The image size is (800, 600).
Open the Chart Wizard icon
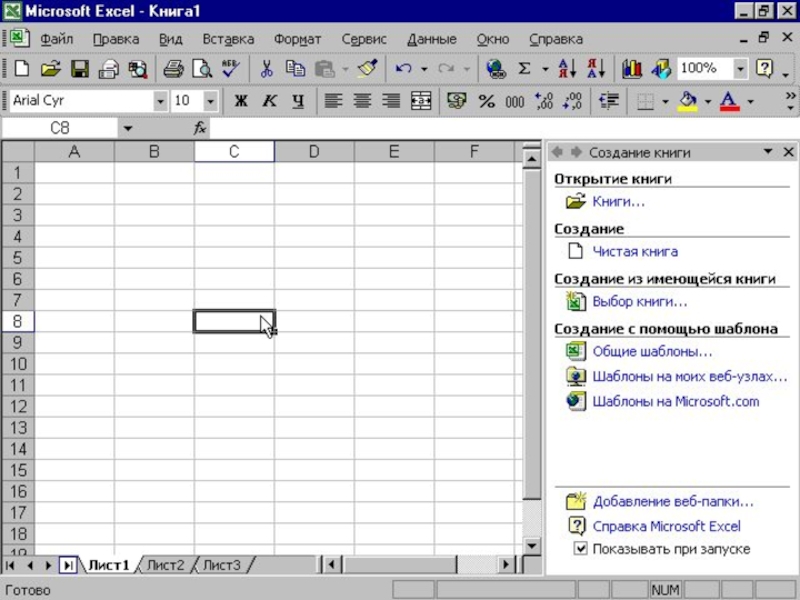coord(632,69)
